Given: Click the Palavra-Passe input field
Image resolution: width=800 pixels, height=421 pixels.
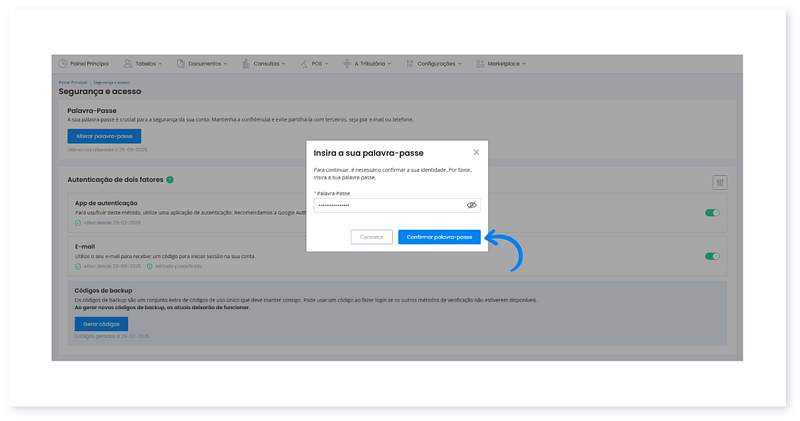Looking at the screenshot, I should coord(388,205).
